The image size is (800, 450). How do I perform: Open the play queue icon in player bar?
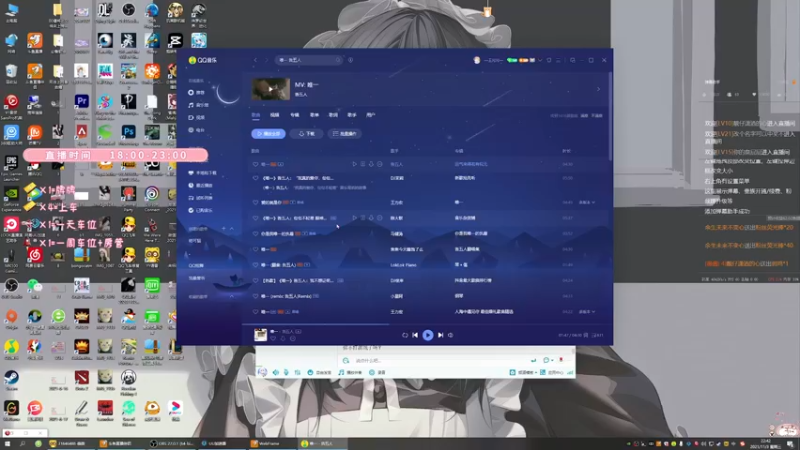tap(597, 335)
